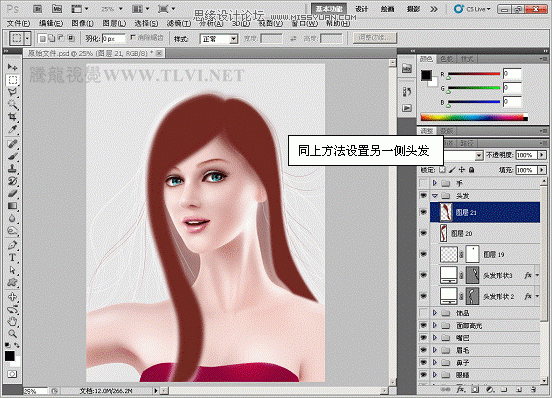Expand the 眉毛 layer group

[435, 350]
